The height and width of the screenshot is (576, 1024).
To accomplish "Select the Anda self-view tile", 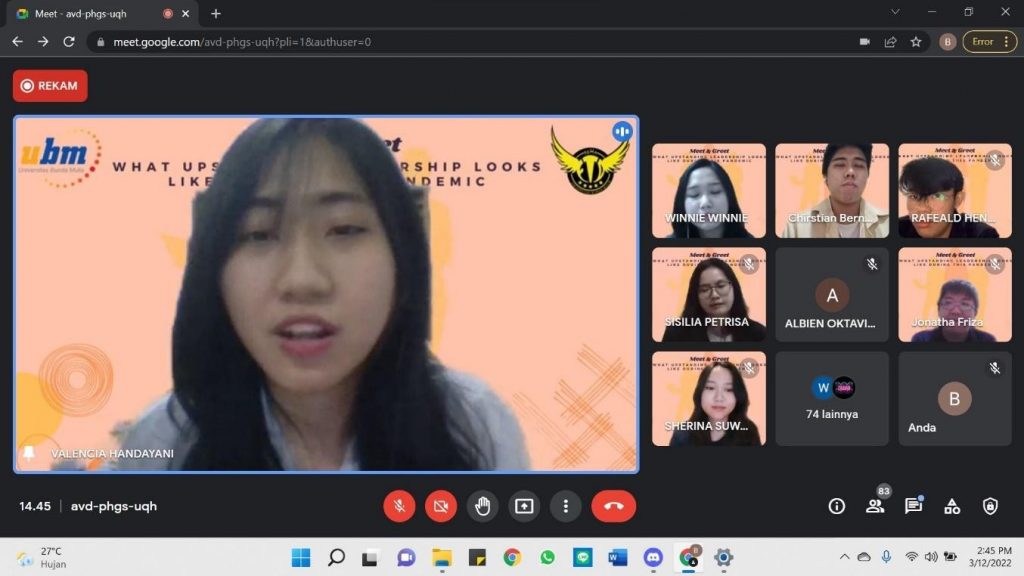I will (955, 398).
